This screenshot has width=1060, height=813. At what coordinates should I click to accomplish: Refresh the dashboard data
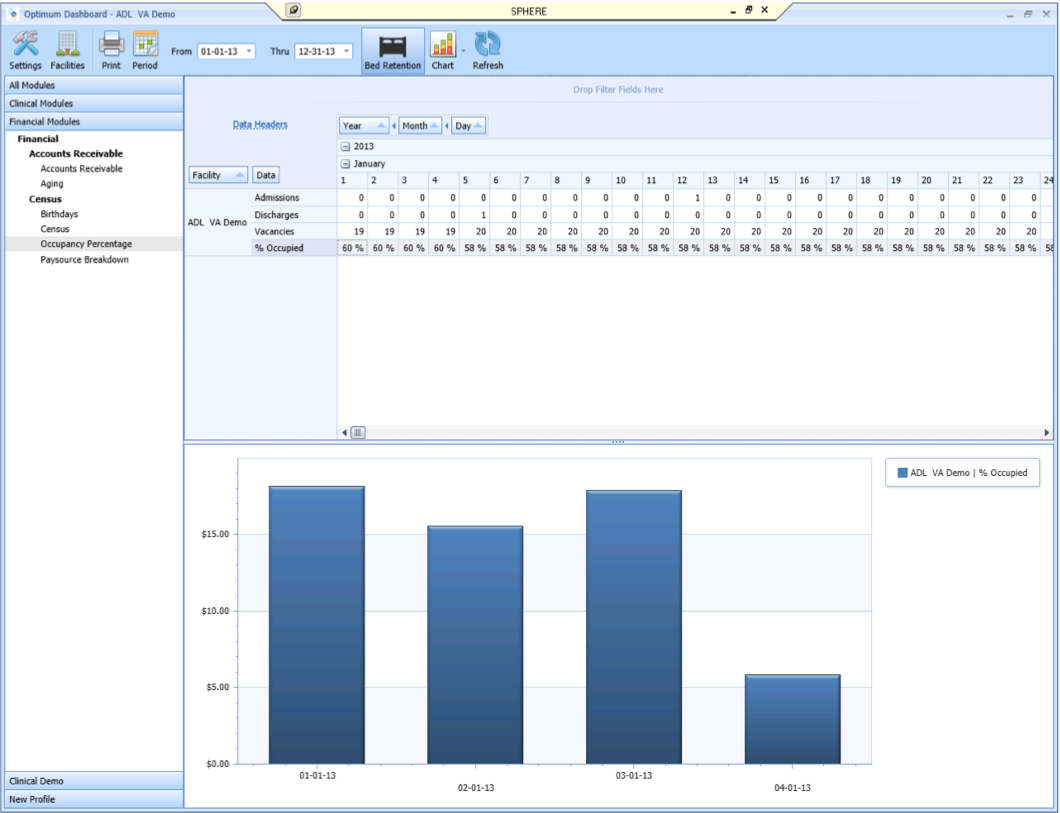(488, 48)
